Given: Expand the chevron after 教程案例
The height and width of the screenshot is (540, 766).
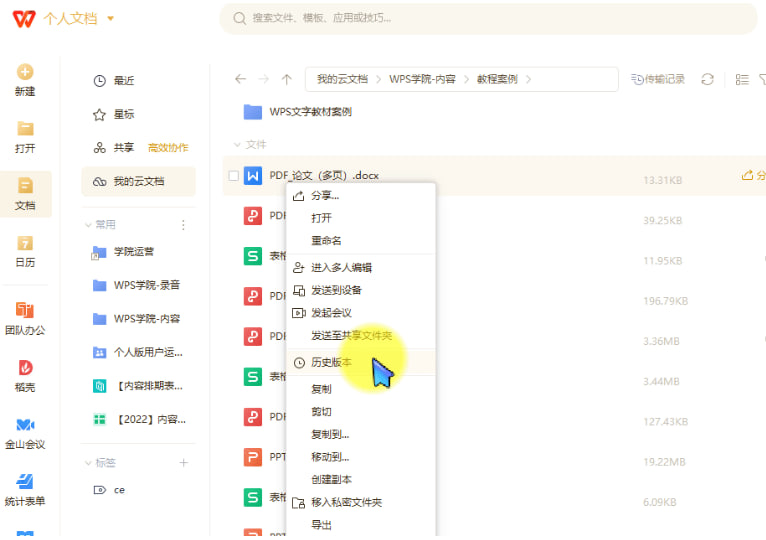Looking at the screenshot, I should tap(528, 79).
